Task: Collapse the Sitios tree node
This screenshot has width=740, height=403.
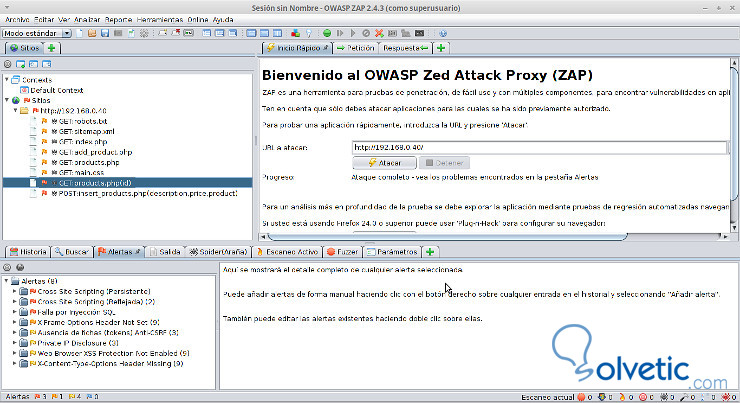Action: pos(7,100)
